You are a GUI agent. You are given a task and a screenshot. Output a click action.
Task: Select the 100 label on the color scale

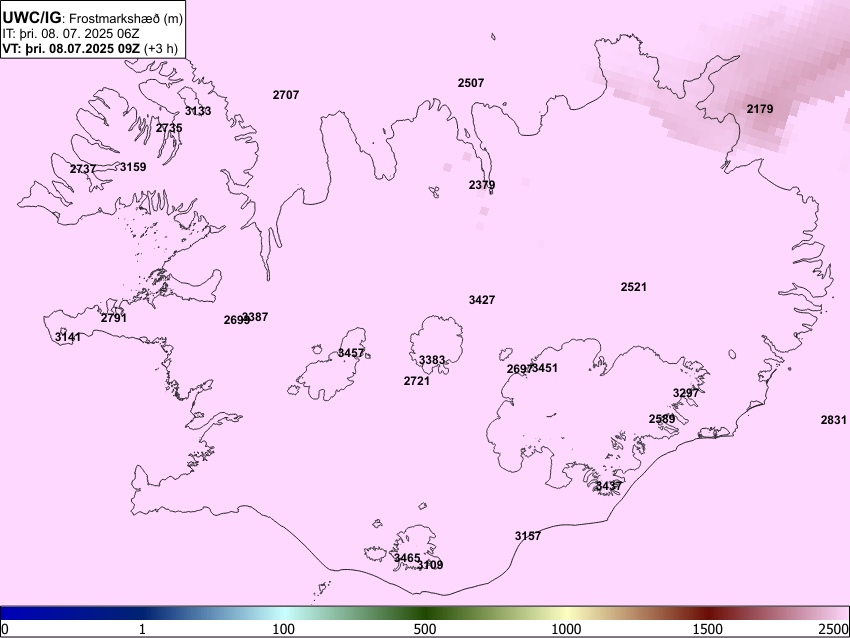284,629
